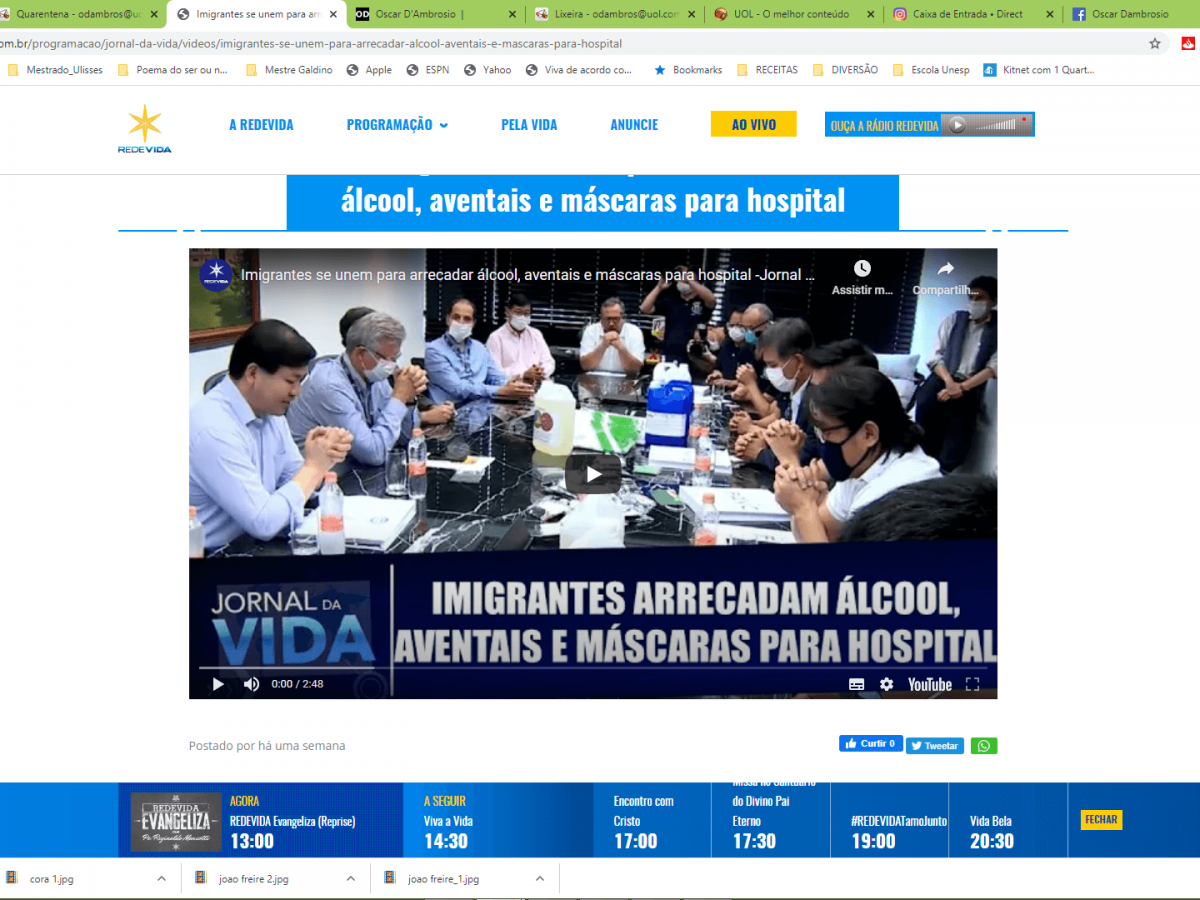Image resolution: width=1200 pixels, height=900 pixels.
Task: Open options chevron for joao freire 2.jpg download
Action: [x=350, y=878]
